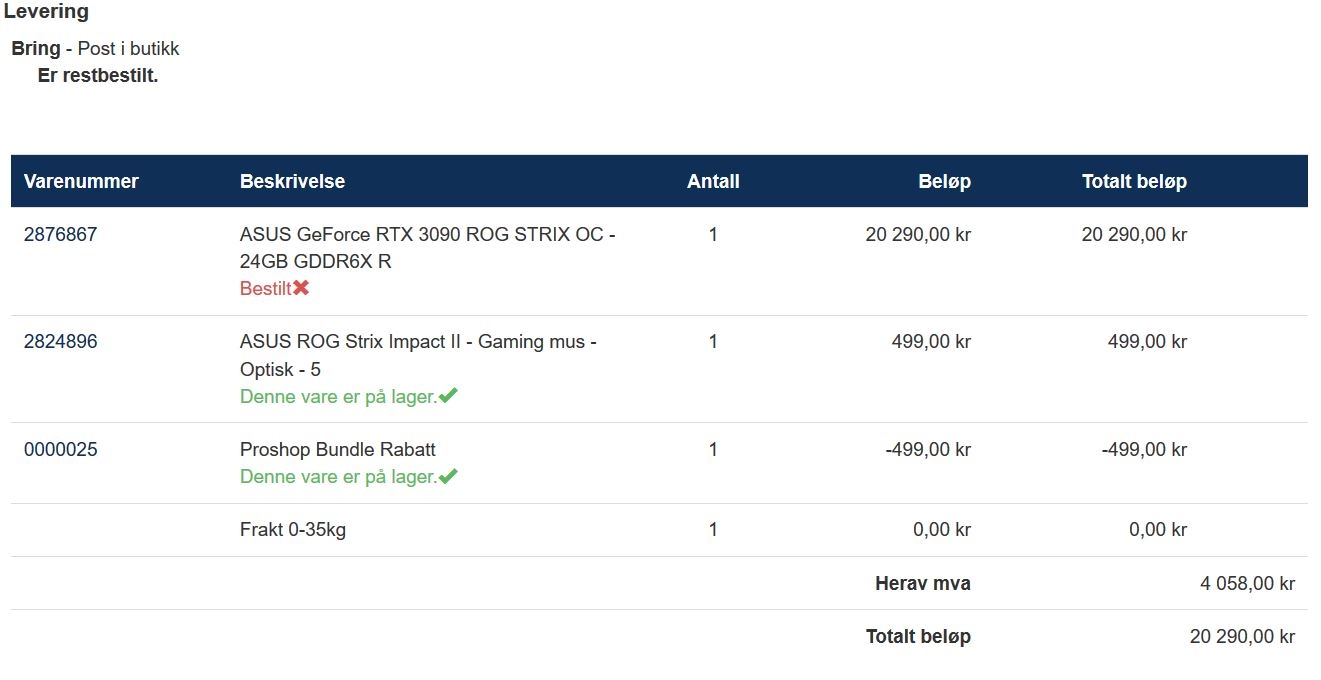This screenshot has height=680, width=1321.
Task: Click the Antall column header
Action: click(x=713, y=181)
